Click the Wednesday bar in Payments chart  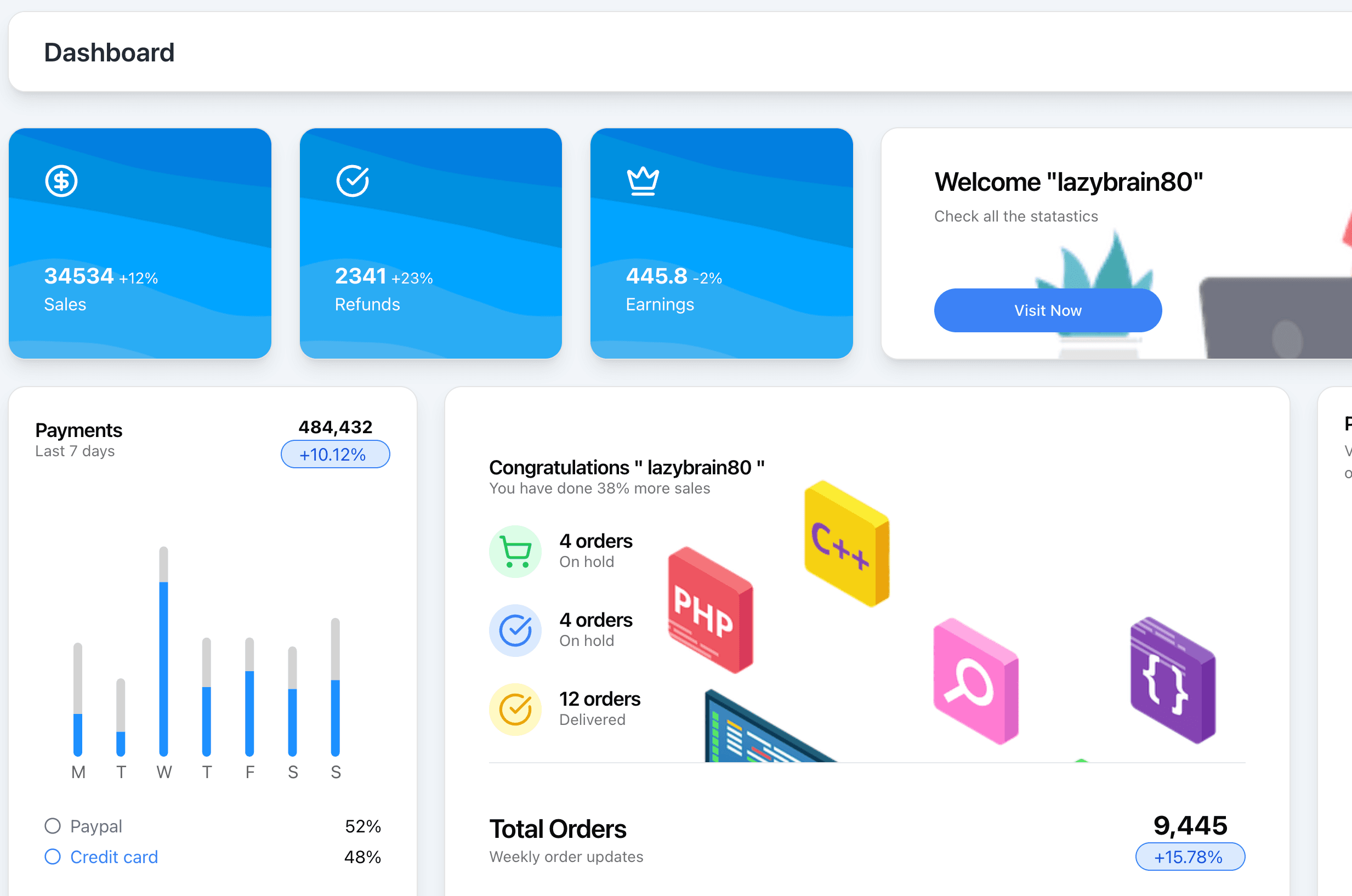[x=163, y=651]
